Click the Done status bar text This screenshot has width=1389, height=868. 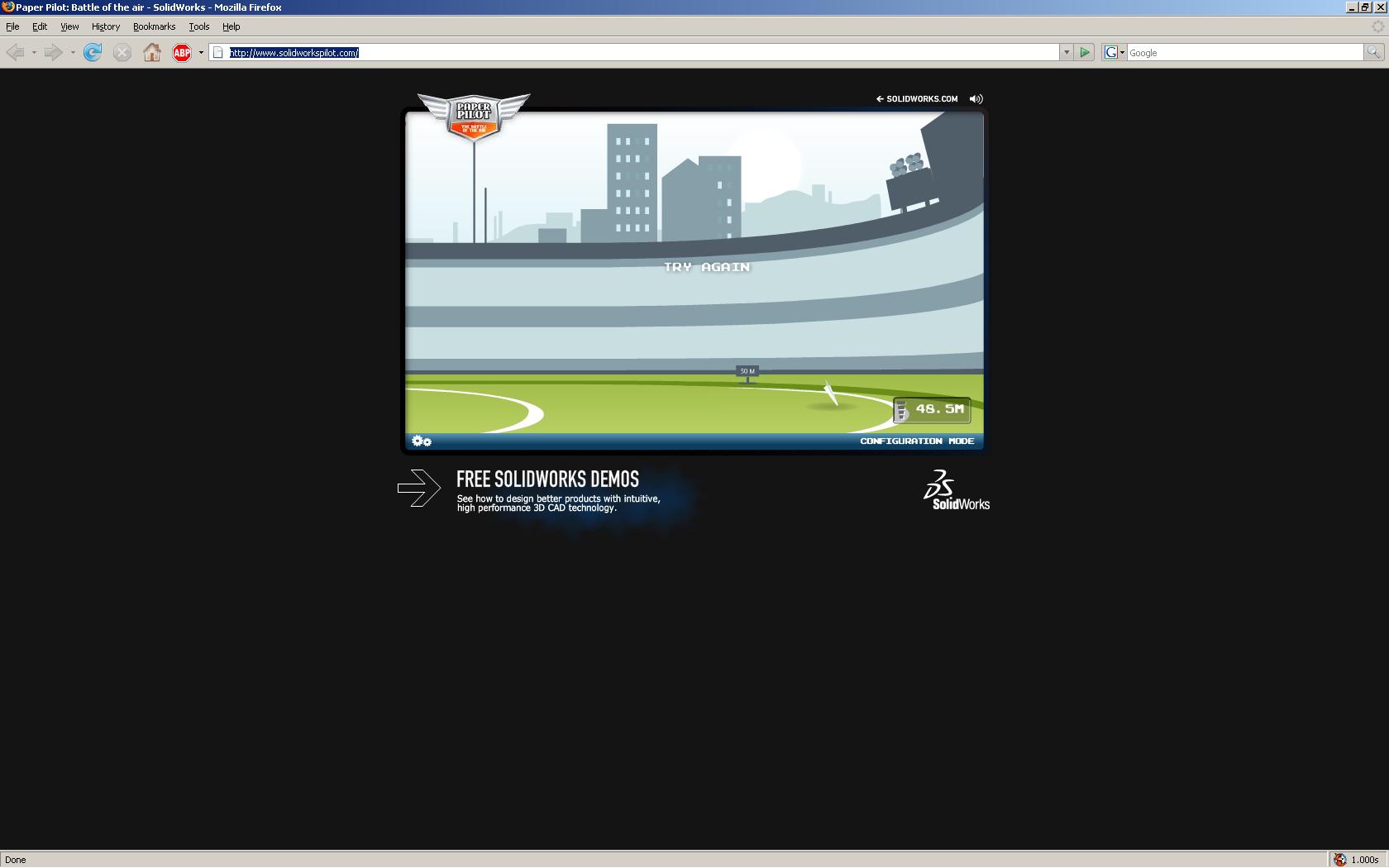tap(16, 860)
